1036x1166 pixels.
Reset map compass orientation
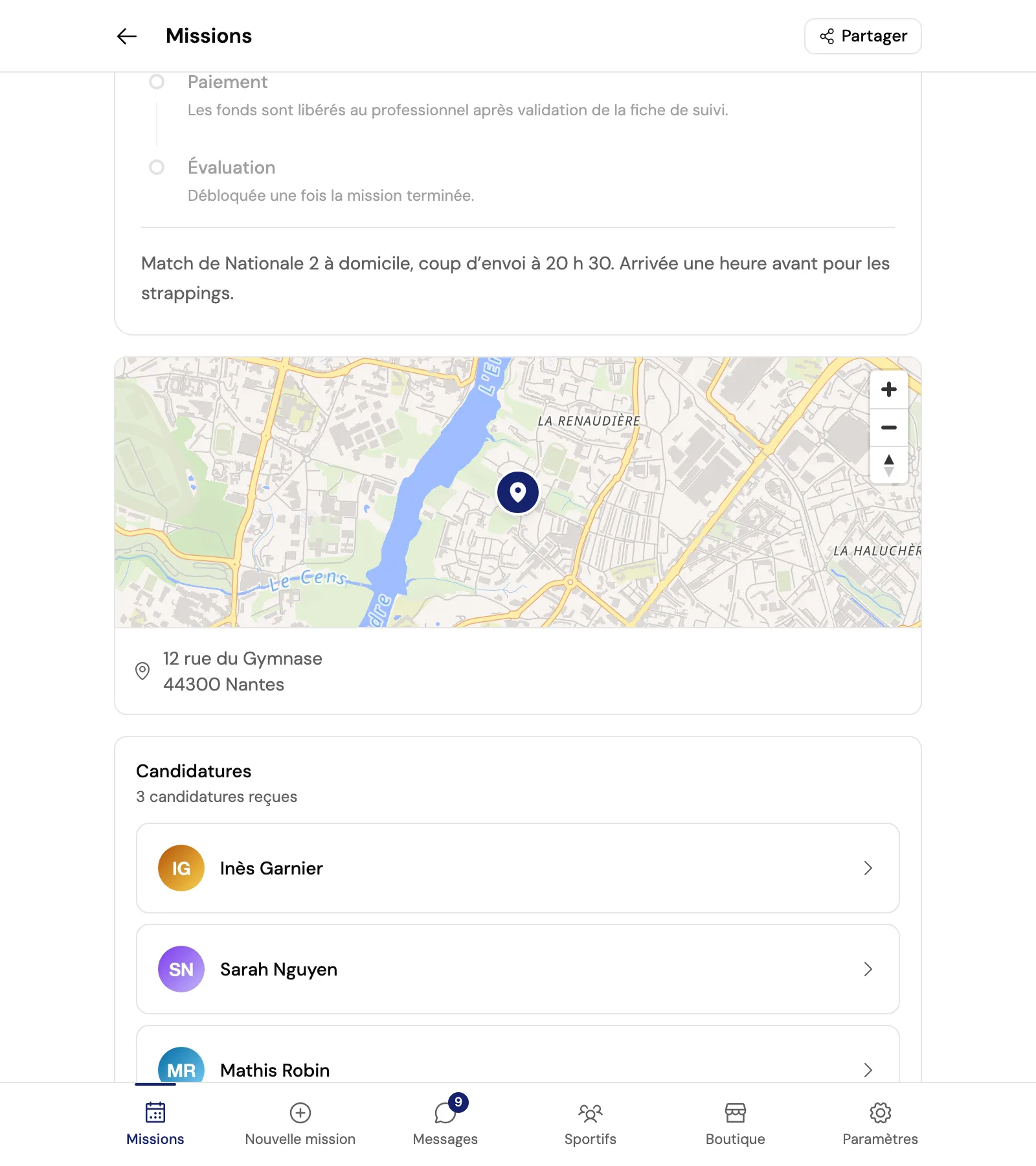(x=889, y=465)
